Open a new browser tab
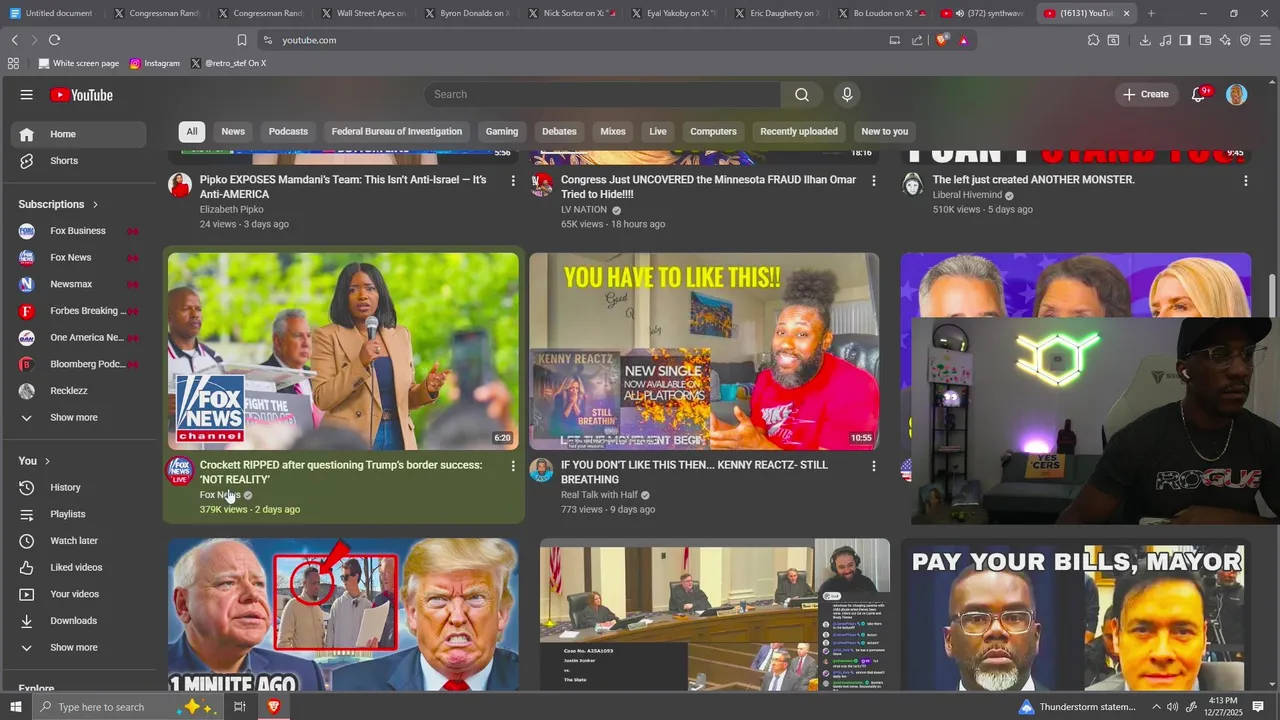 (x=1151, y=13)
